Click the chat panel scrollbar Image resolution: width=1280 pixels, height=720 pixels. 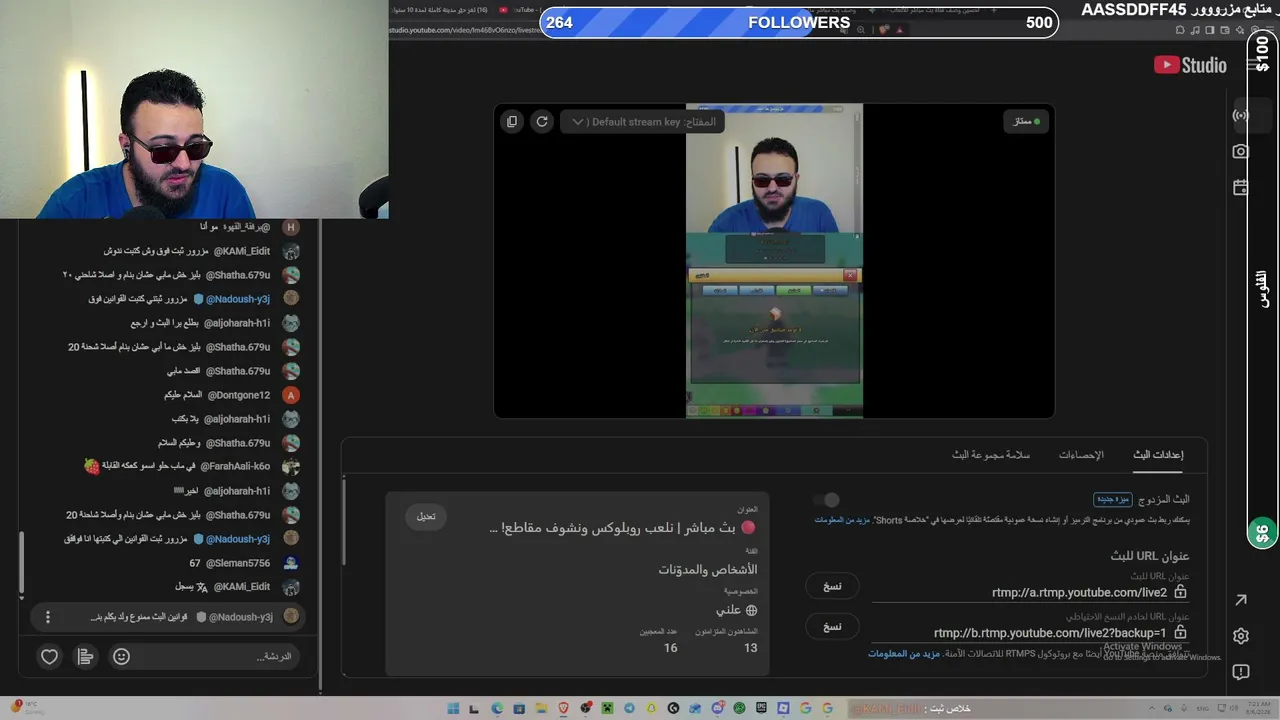click(21, 562)
